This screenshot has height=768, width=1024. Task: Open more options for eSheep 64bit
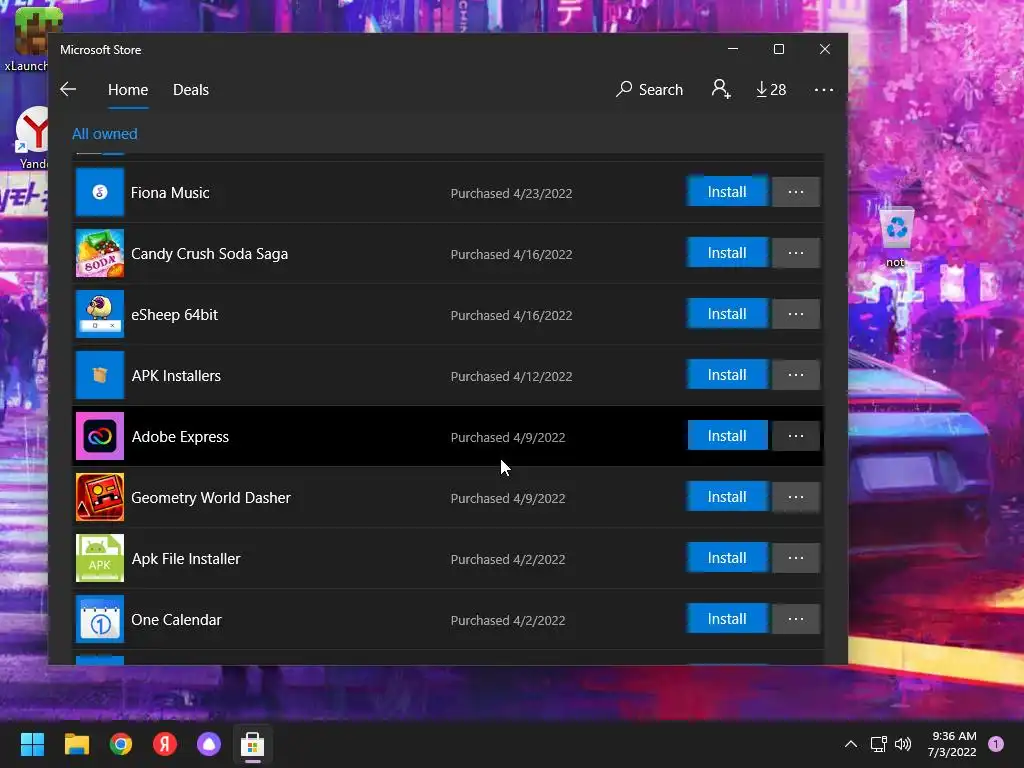coord(795,314)
